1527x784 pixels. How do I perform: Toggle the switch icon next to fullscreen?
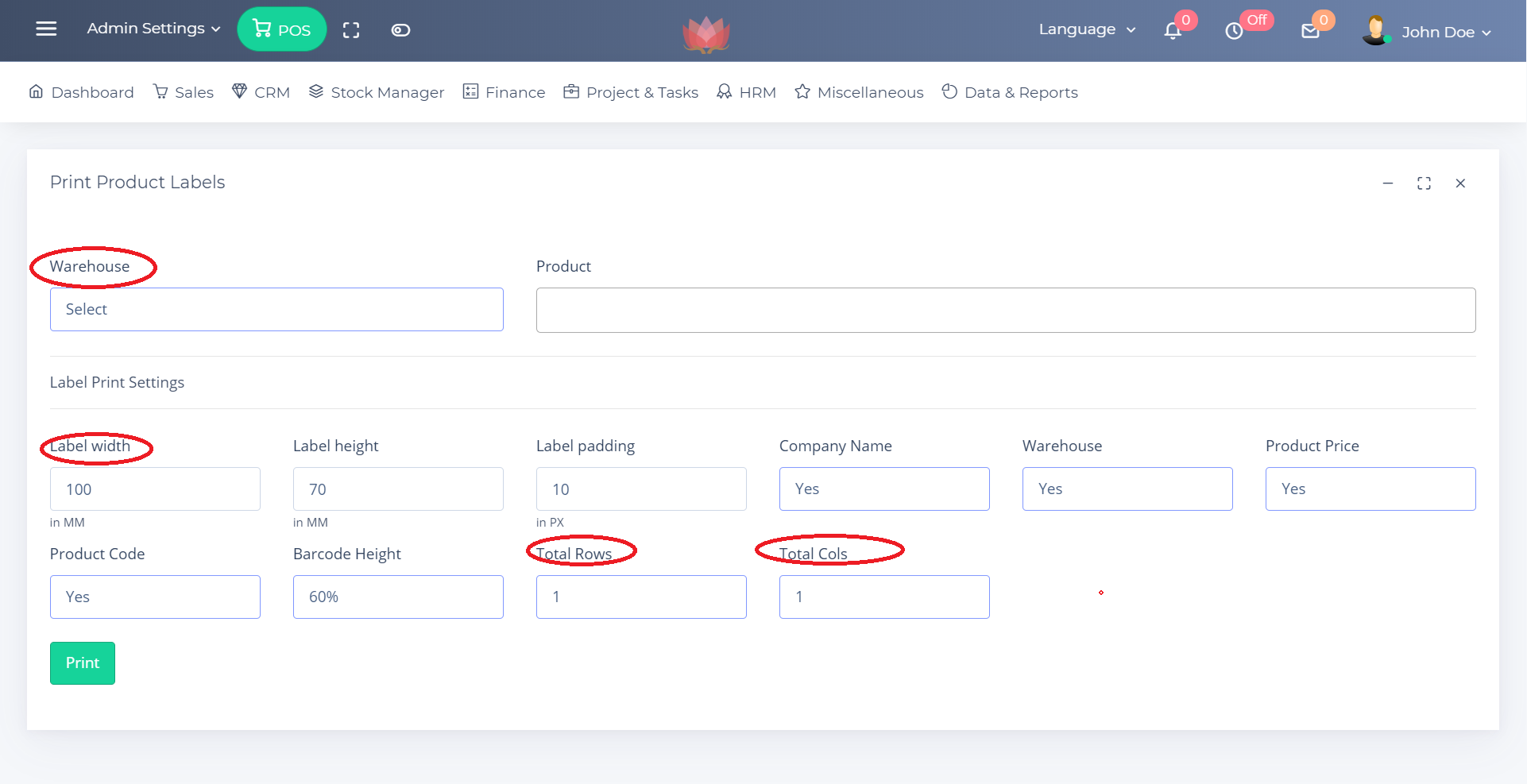tap(400, 30)
